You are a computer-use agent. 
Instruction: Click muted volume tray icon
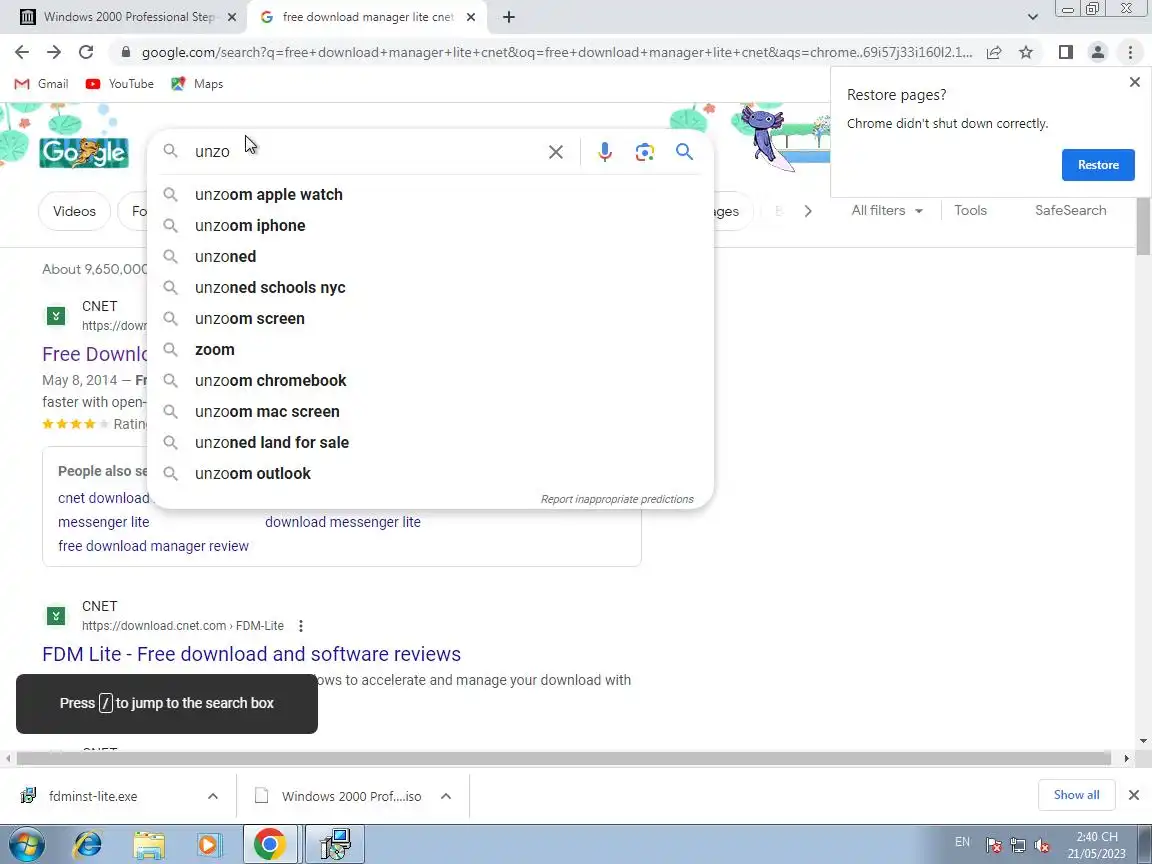point(1042,845)
